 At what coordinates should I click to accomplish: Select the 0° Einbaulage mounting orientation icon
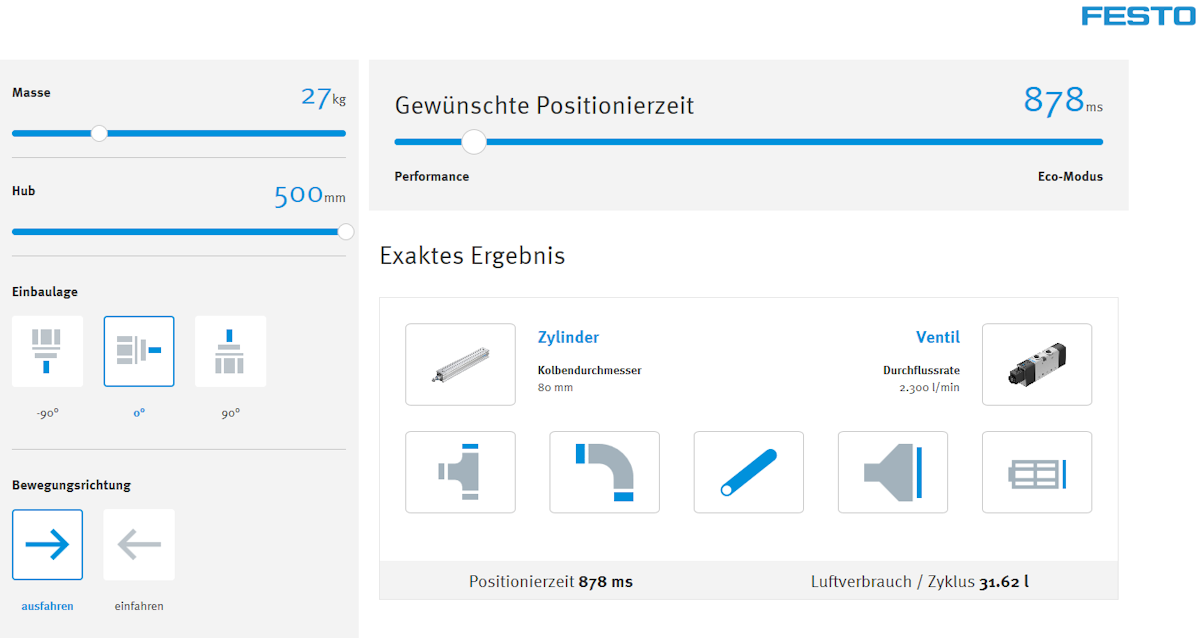(138, 351)
